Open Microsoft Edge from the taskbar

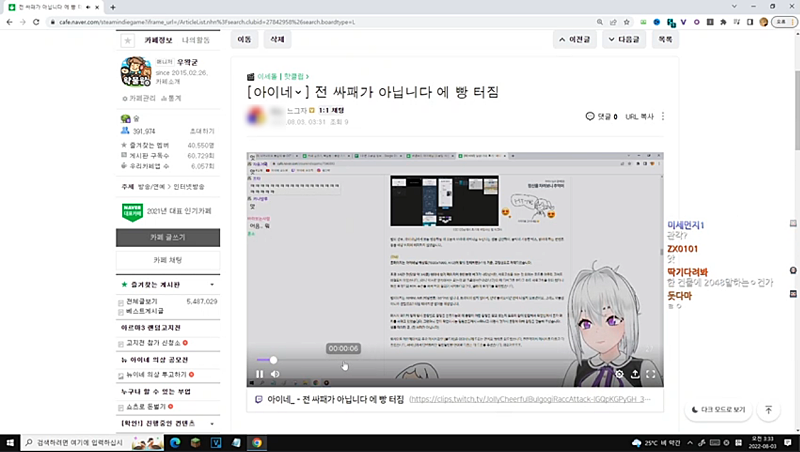[175, 443]
